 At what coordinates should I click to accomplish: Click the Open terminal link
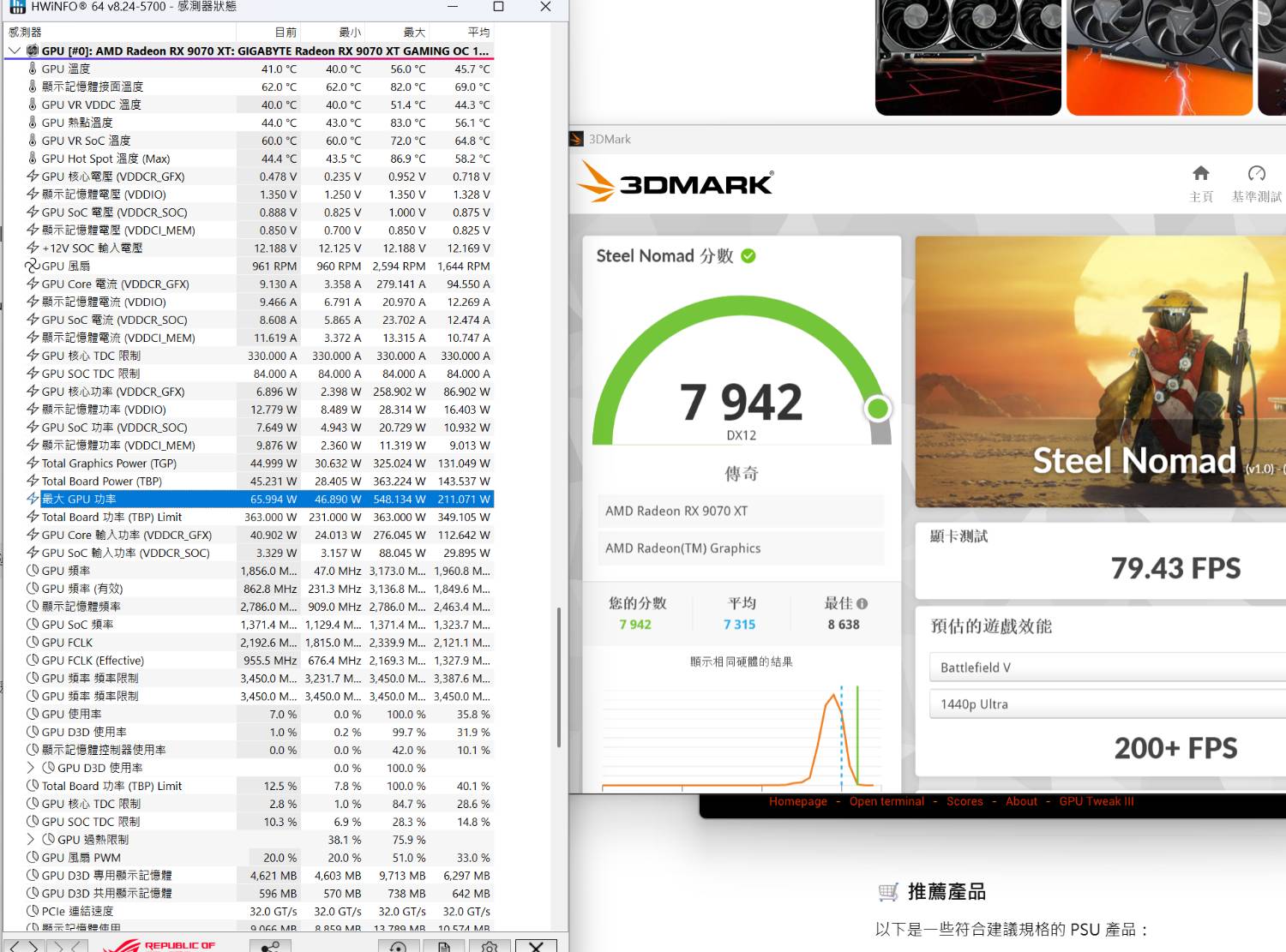click(x=886, y=802)
